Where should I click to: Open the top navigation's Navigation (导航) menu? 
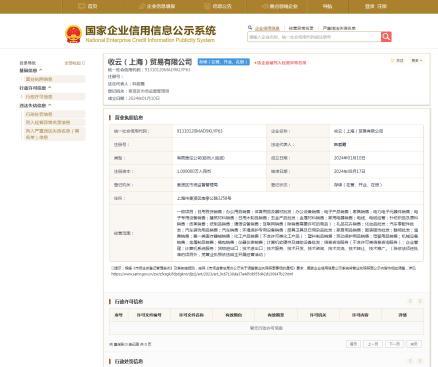(x=327, y=6)
